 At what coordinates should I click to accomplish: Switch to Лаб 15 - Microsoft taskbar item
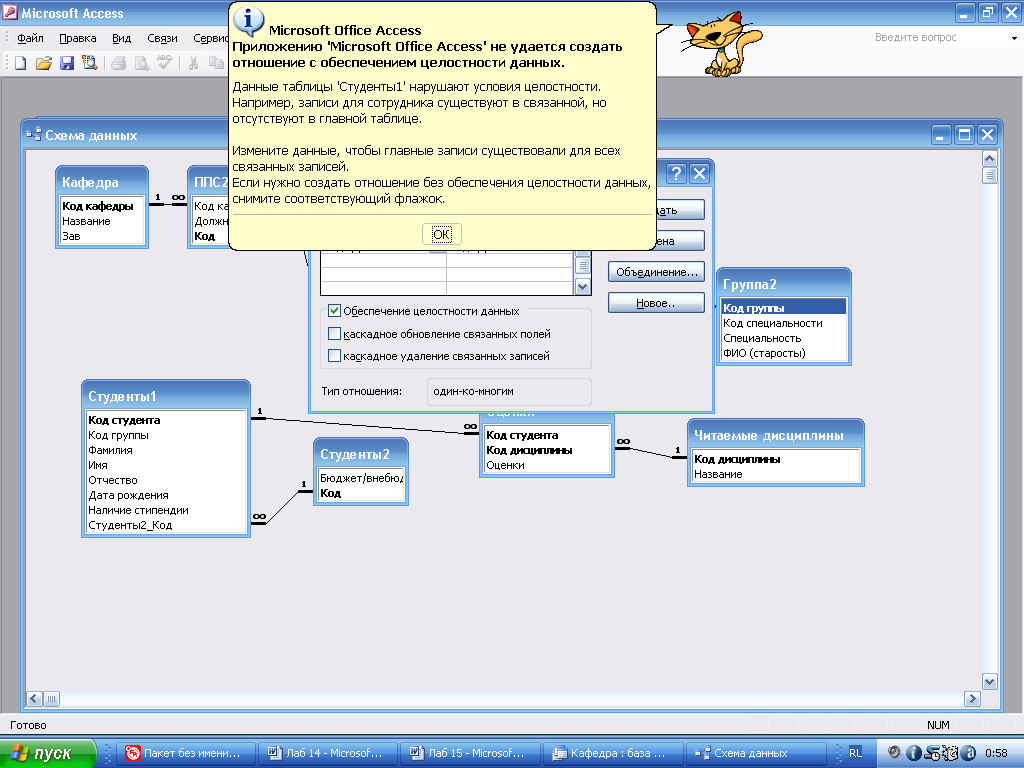(x=470, y=753)
